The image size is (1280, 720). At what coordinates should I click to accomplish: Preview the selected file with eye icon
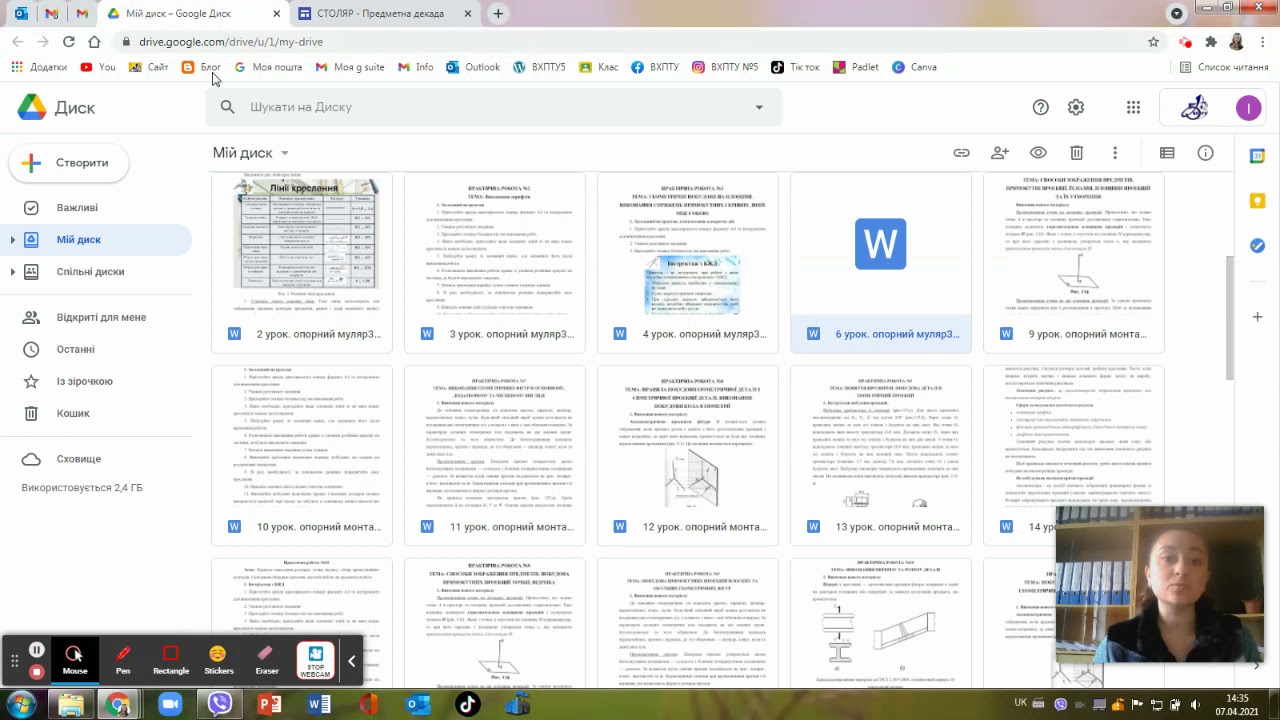(x=1038, y=153)
